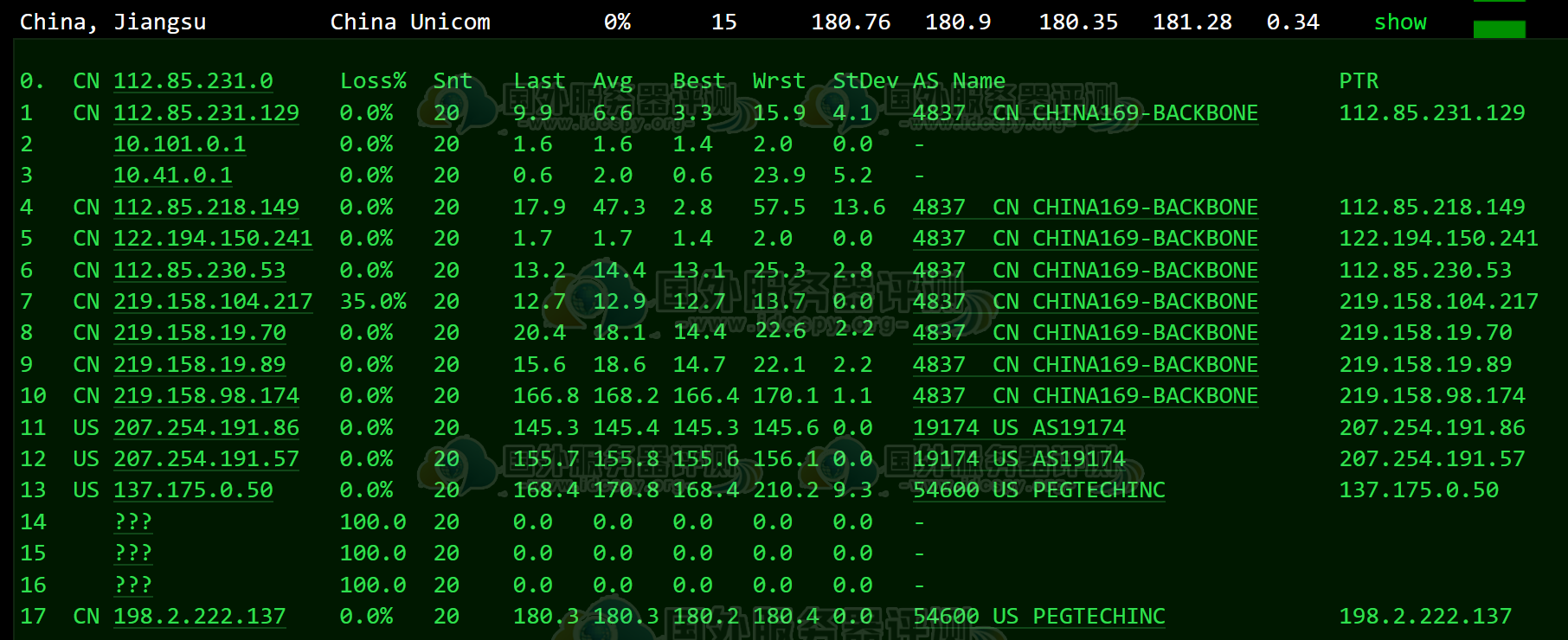Select the 181.28 summary value in top row

(x=1192, y=22)
